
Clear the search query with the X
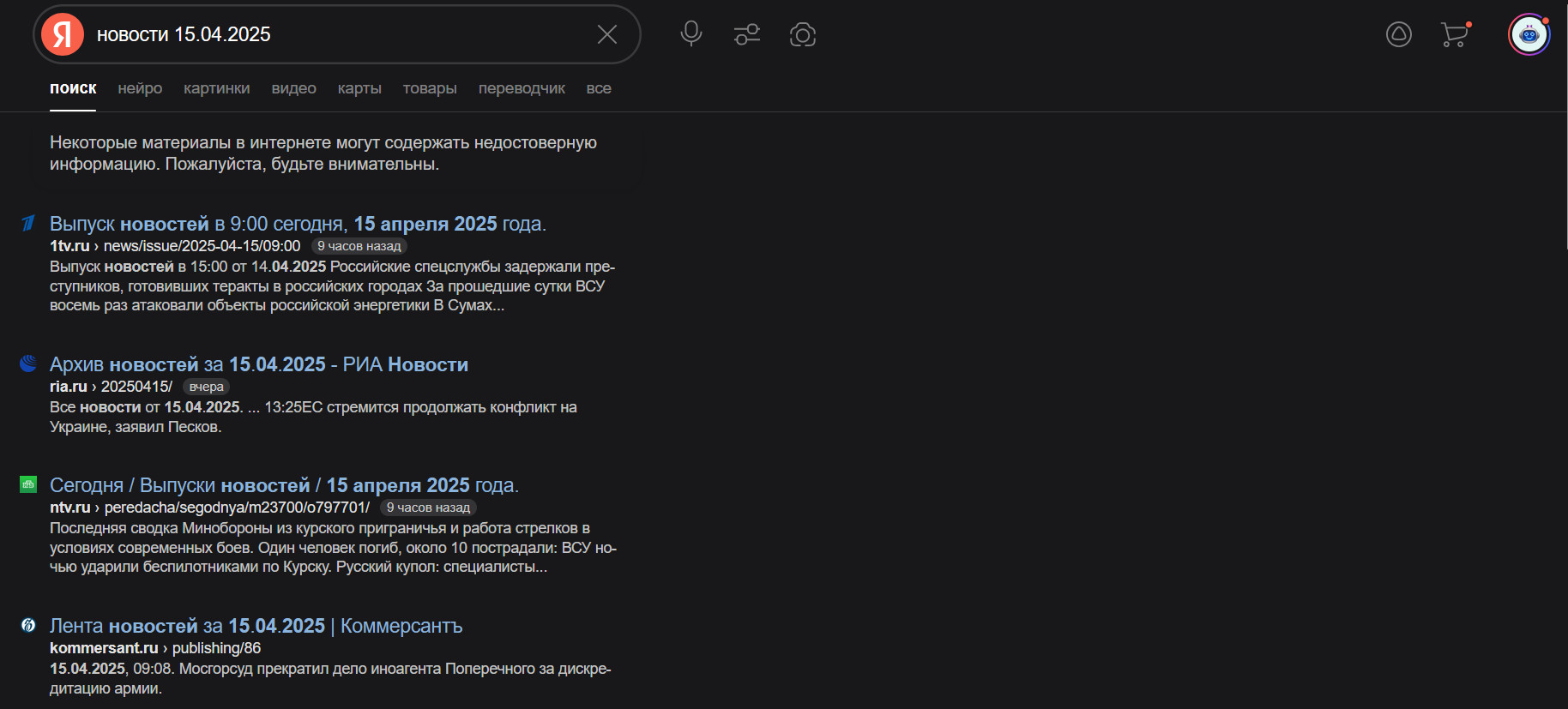(x=607, y=34)
